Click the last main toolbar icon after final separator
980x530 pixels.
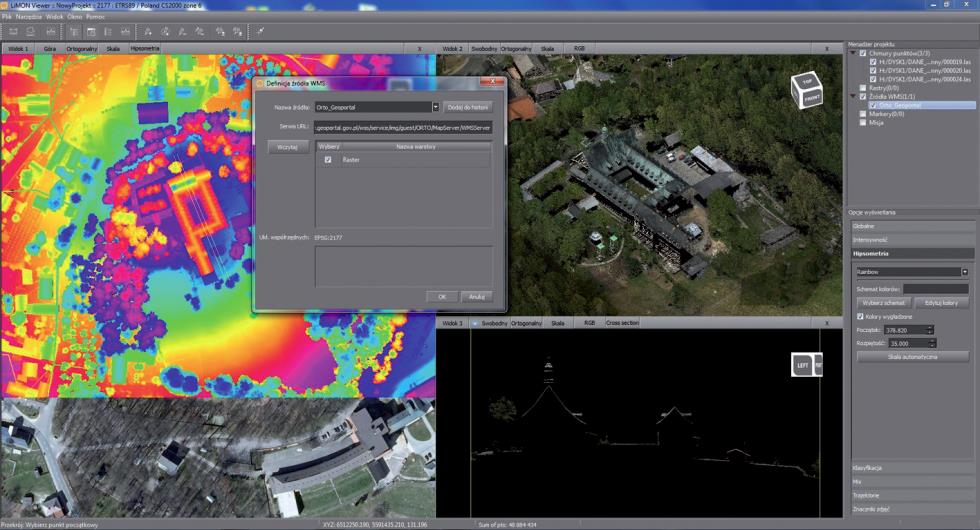pyautogui.click(x=260, y=31)
